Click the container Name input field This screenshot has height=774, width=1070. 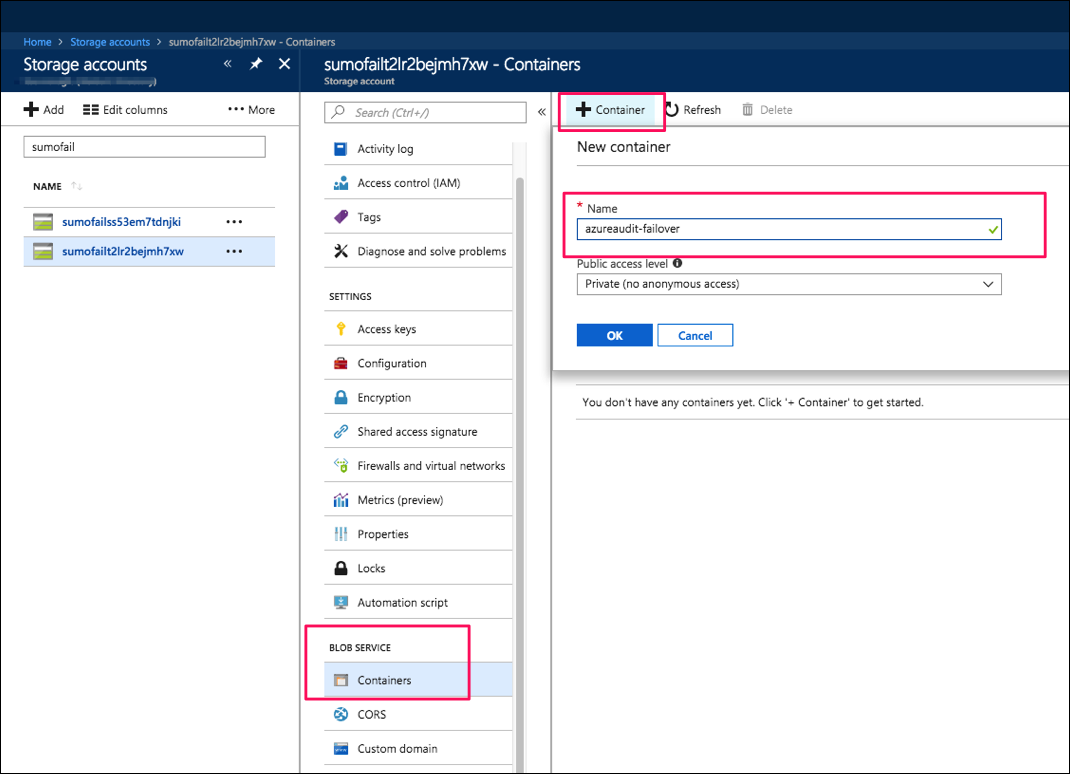(789, 229)
